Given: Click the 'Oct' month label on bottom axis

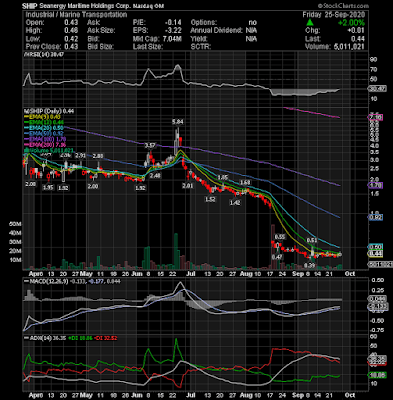Looking at the screenshot, I should [x=350, y=395].
